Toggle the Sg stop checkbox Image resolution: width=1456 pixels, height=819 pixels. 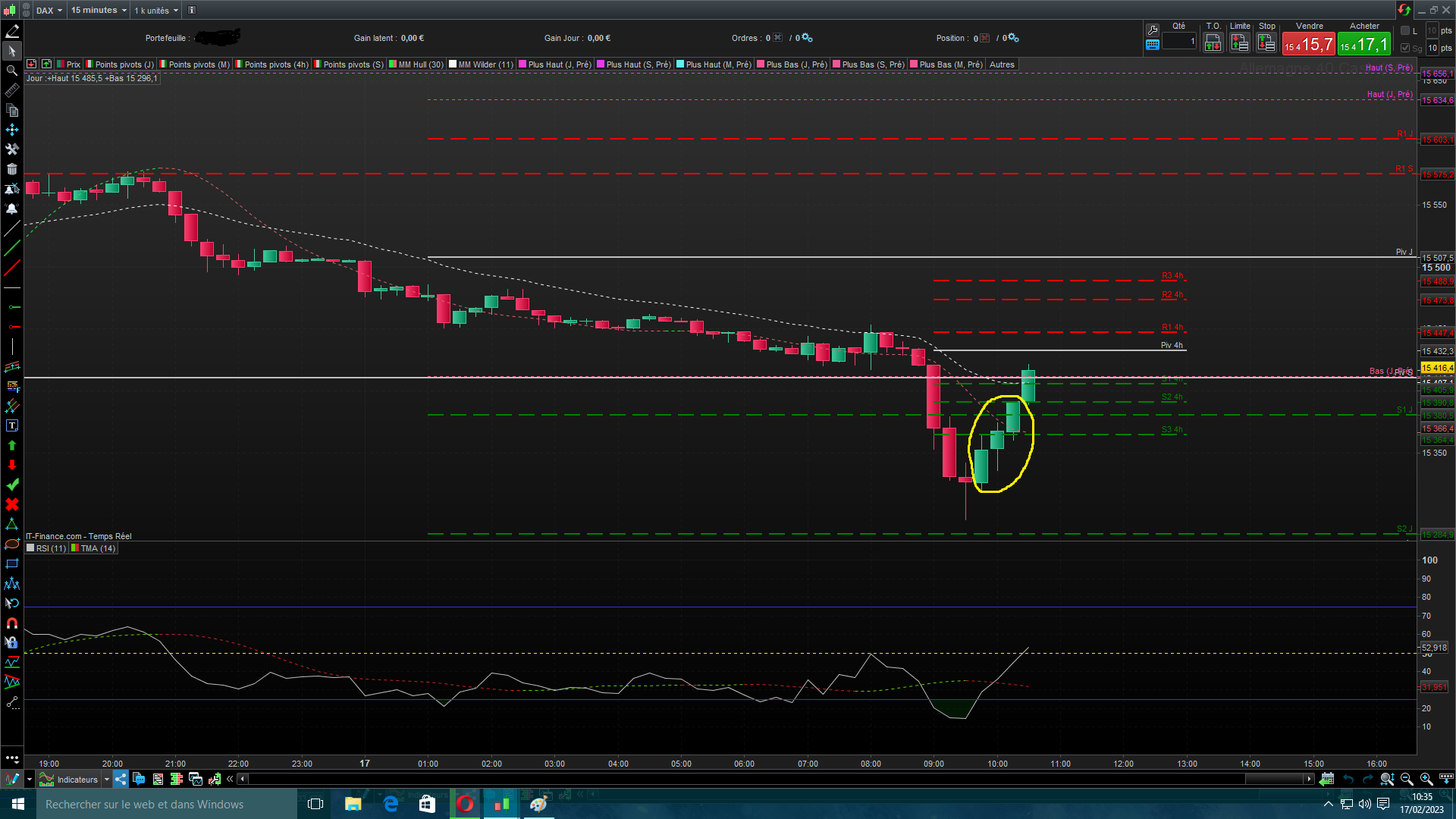pos(1405,48)
